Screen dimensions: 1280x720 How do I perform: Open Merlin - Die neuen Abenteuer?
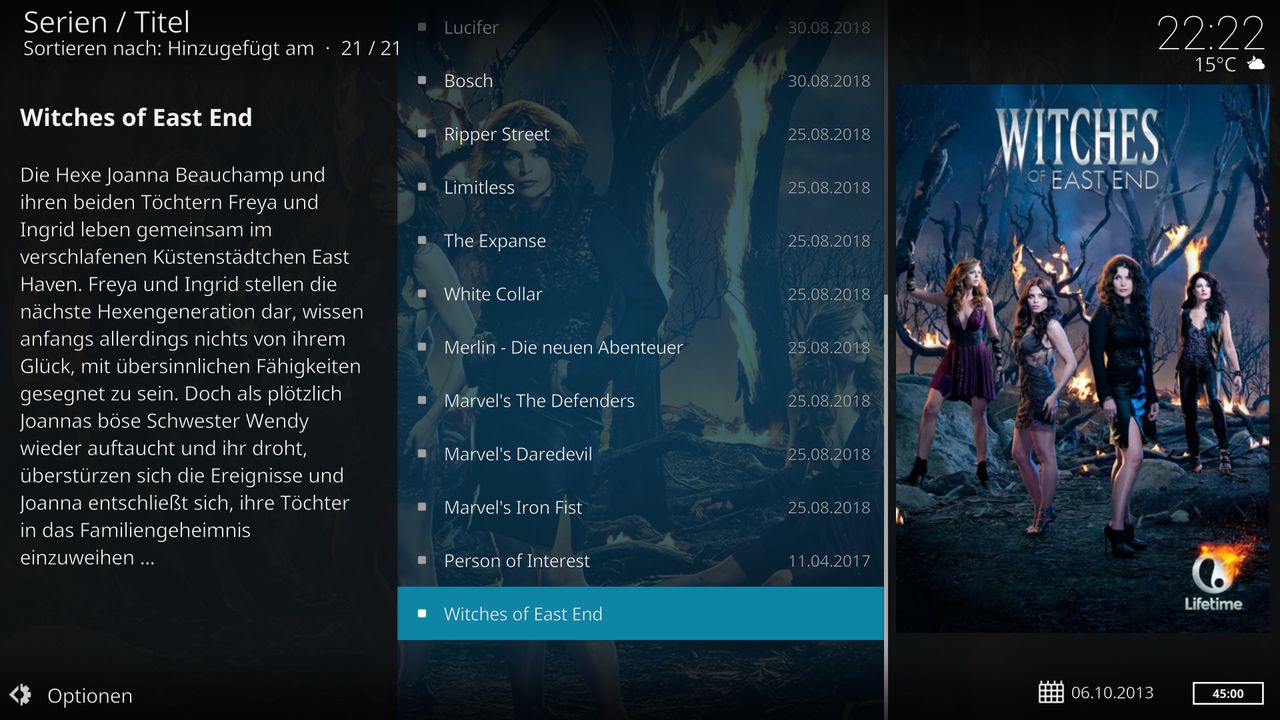click(641, 347)
